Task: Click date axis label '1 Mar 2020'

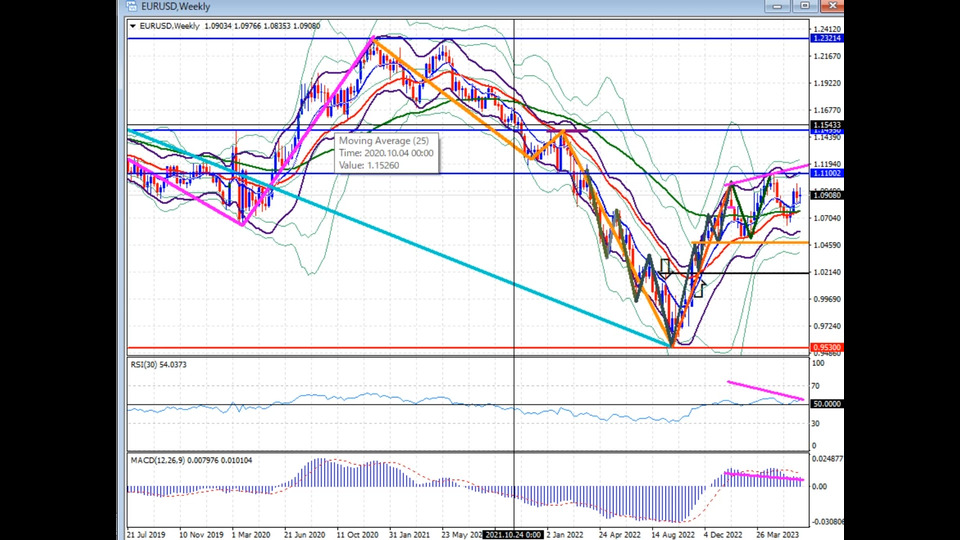Action: (x=251, y=534)
